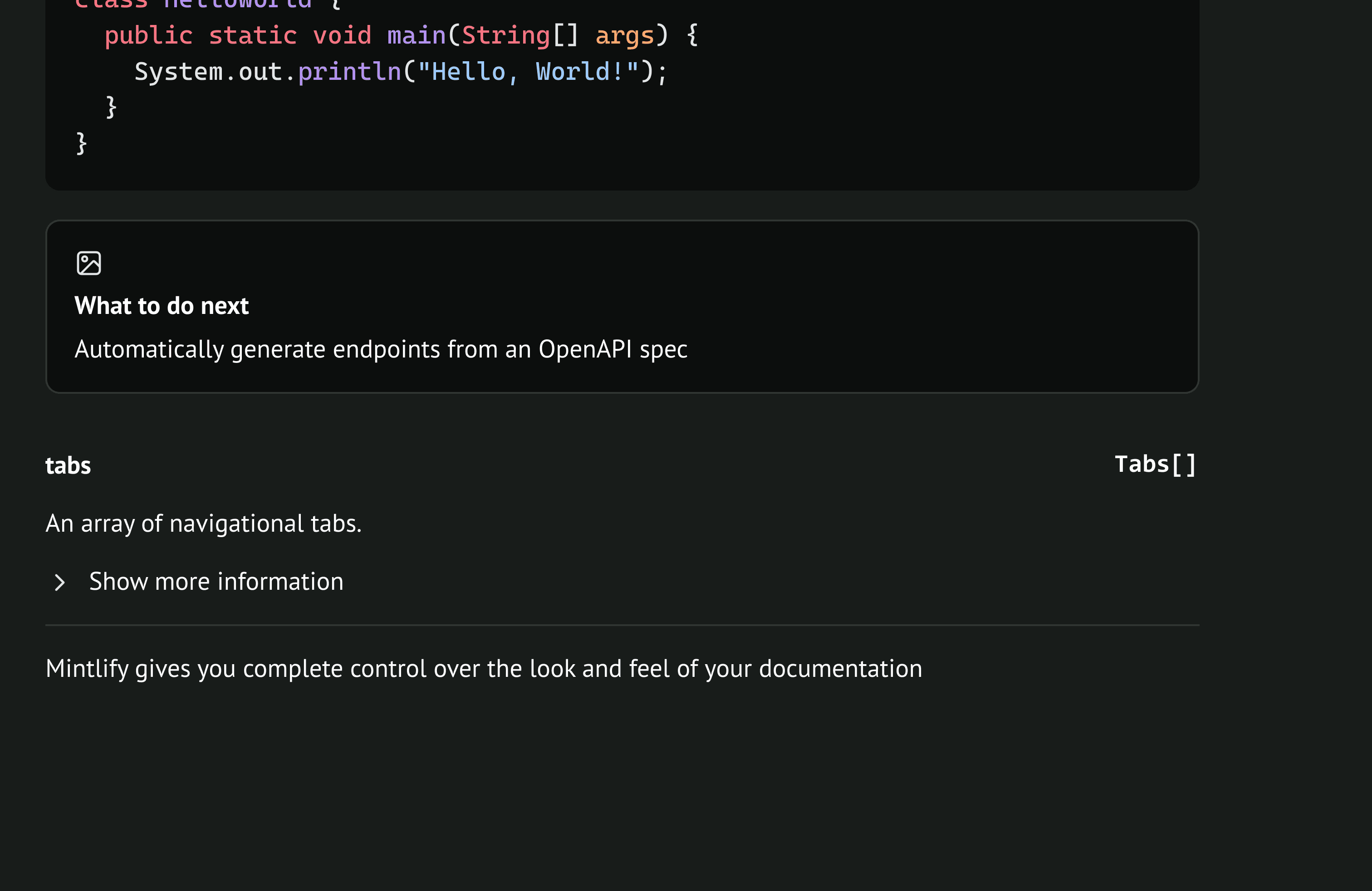The image size is (1372, 891).
Task: Click the 'tabs' property name
Action: (x=68, y=465)
